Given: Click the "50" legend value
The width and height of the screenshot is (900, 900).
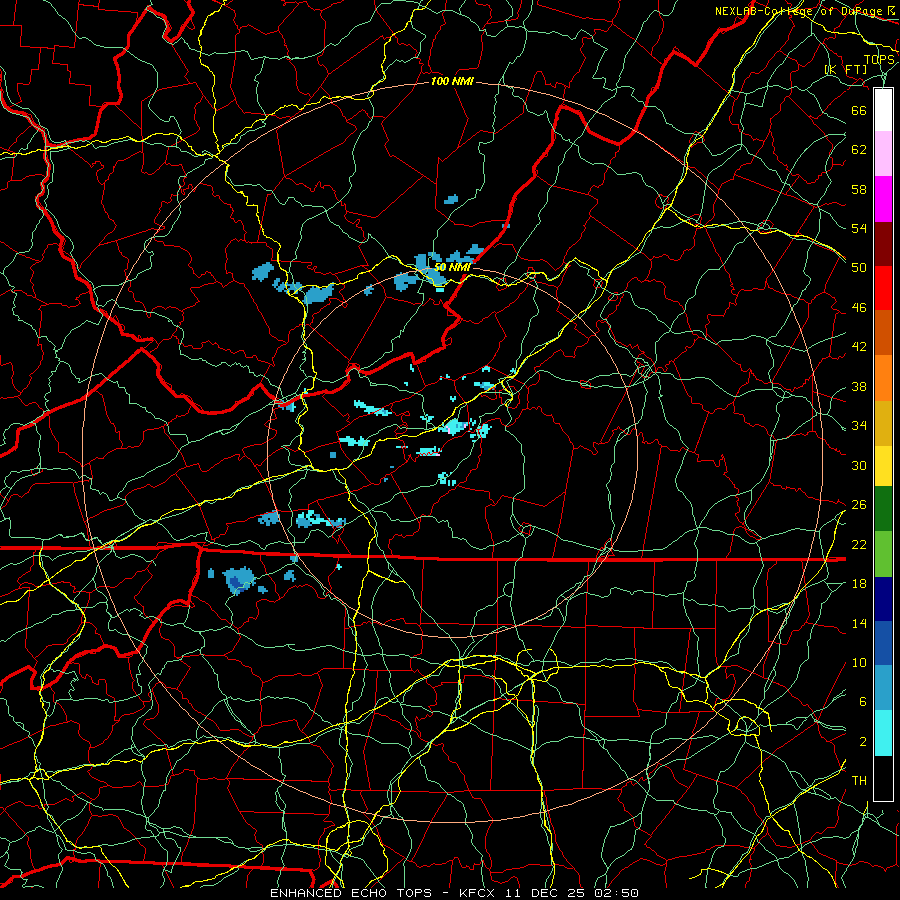Looking at the screenshot, I should click(x=859, y=267).
